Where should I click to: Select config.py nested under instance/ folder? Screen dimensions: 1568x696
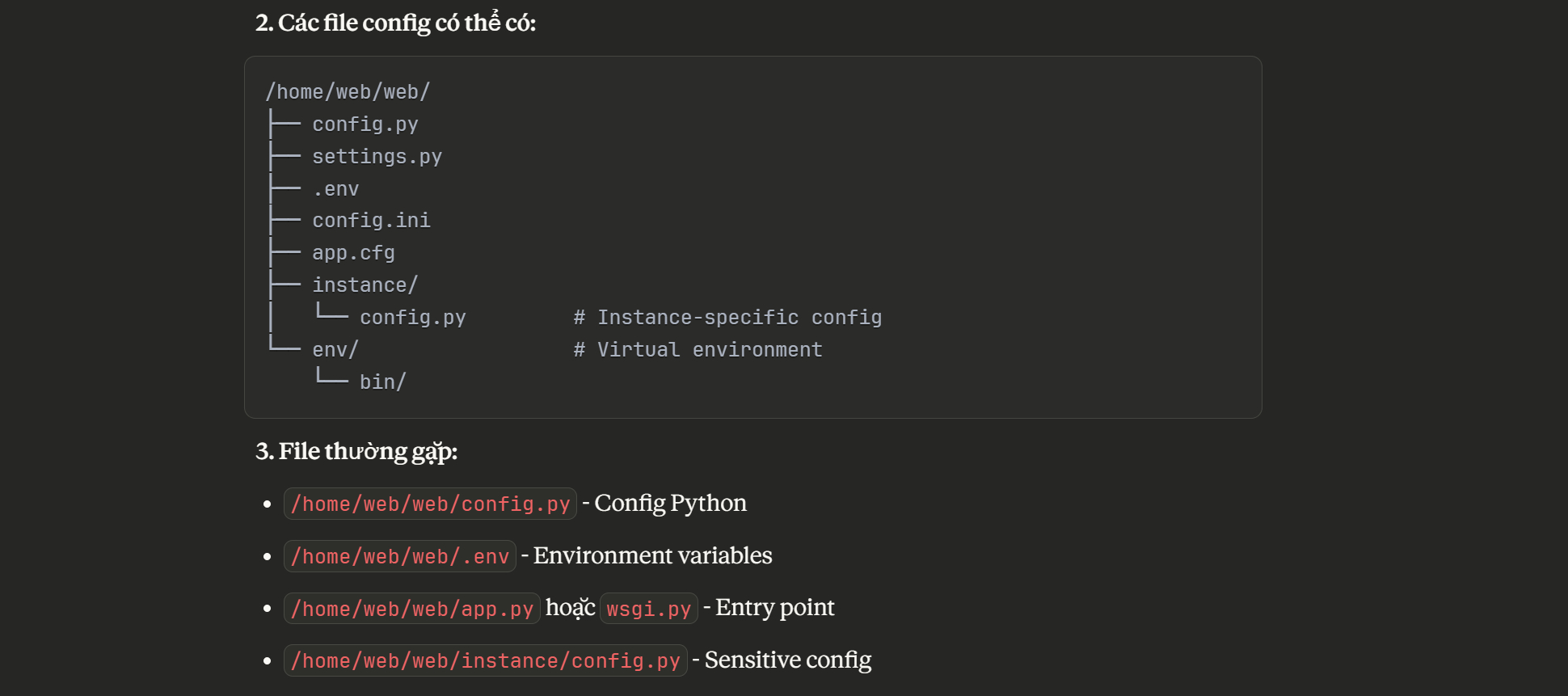(x=412, y=318)
